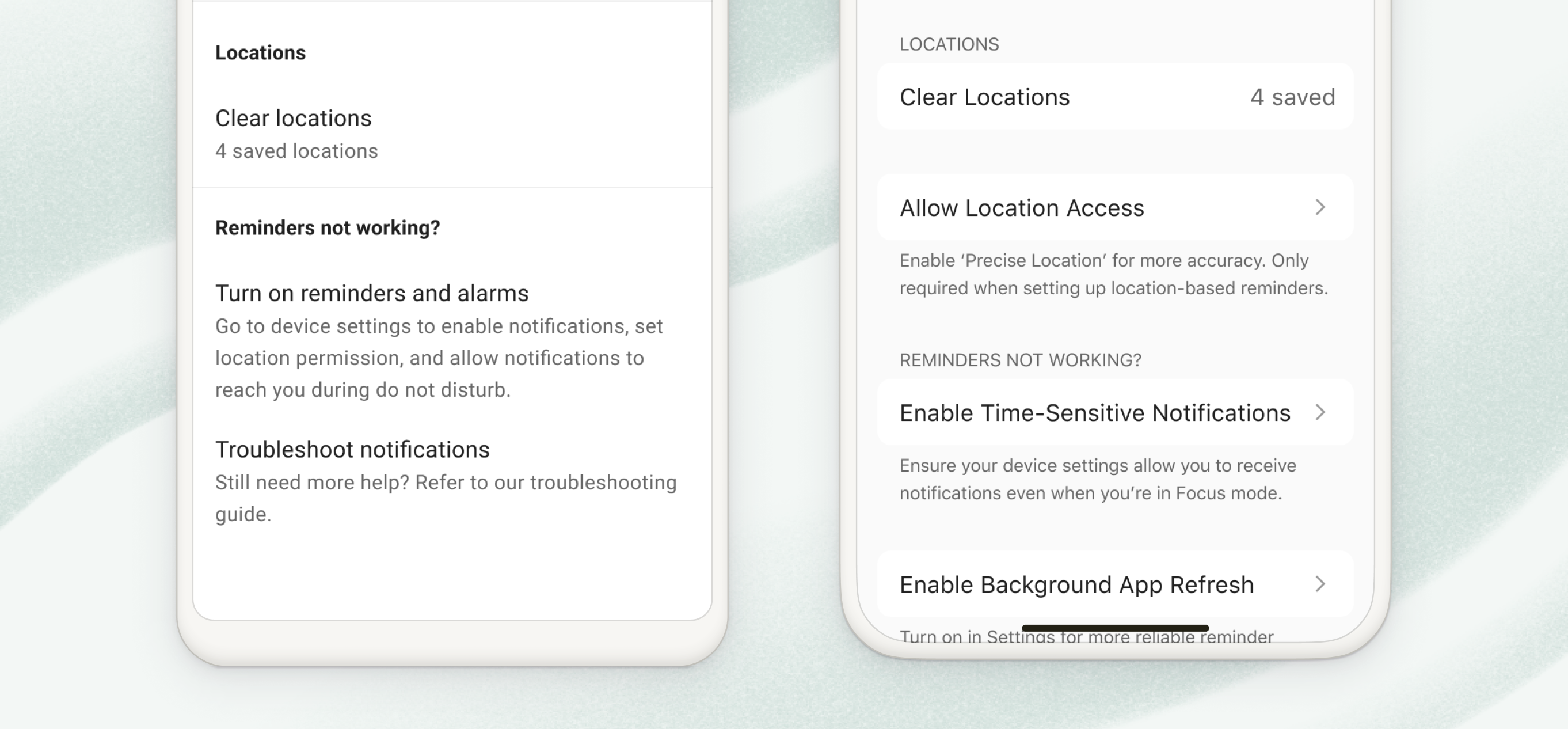
Task: Select Turn on reminders and alarms
Action: pyautogui.click(x=372, y=293)
